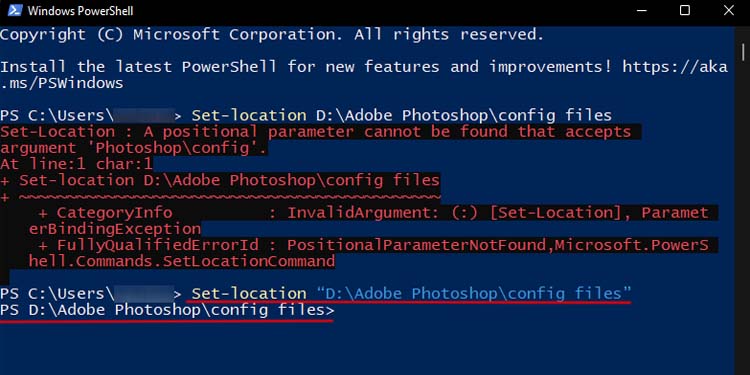750x375 pixels.
Task: Click the Windows PowerShell title text
Action: click(x=80, y=11)
